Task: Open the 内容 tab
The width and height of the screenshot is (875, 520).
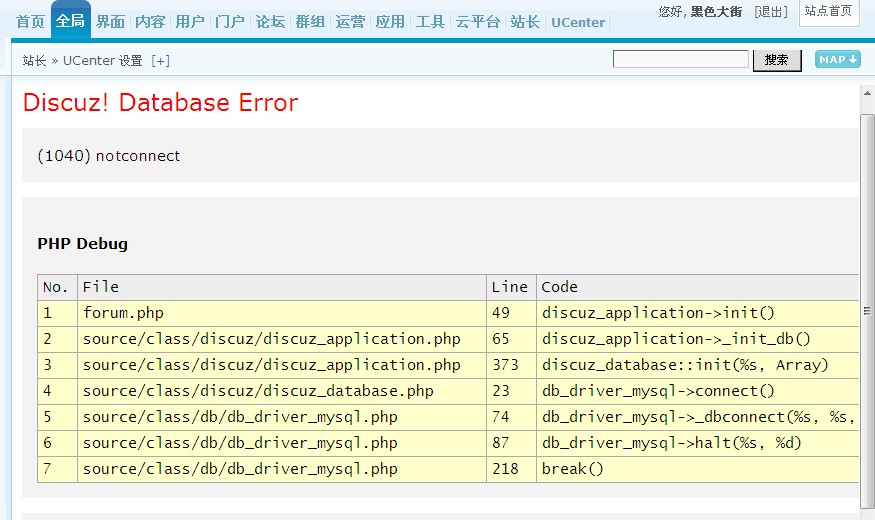Action: click(150, 22)
